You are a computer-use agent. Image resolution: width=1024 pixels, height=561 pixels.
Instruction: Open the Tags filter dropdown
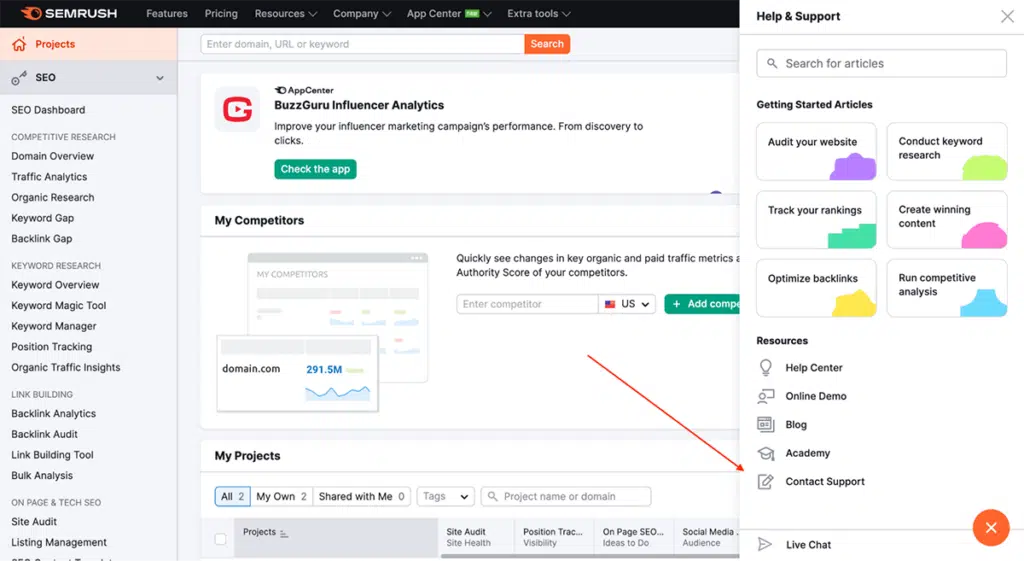(445, 496)
